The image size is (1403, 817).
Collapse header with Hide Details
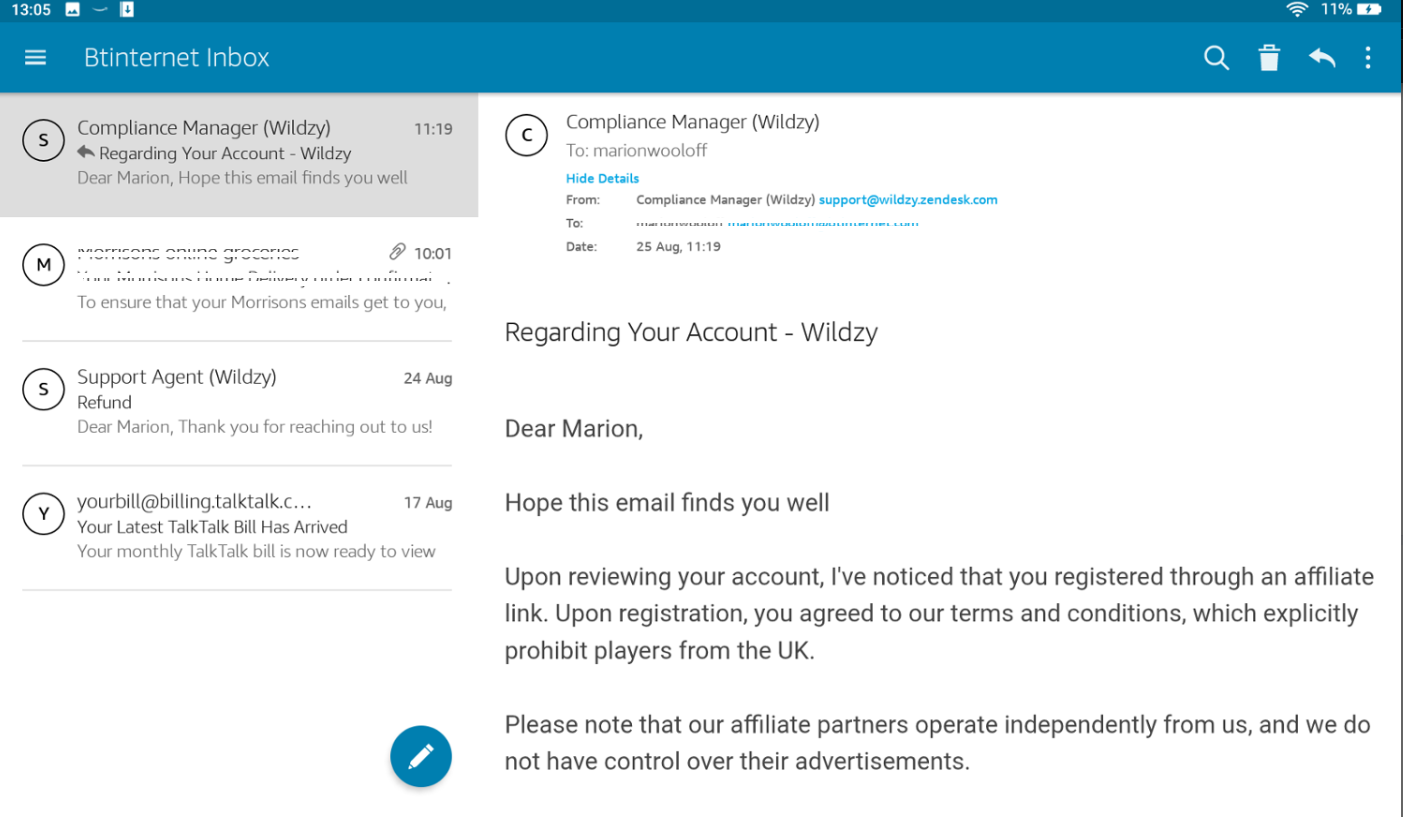point(602,178)
